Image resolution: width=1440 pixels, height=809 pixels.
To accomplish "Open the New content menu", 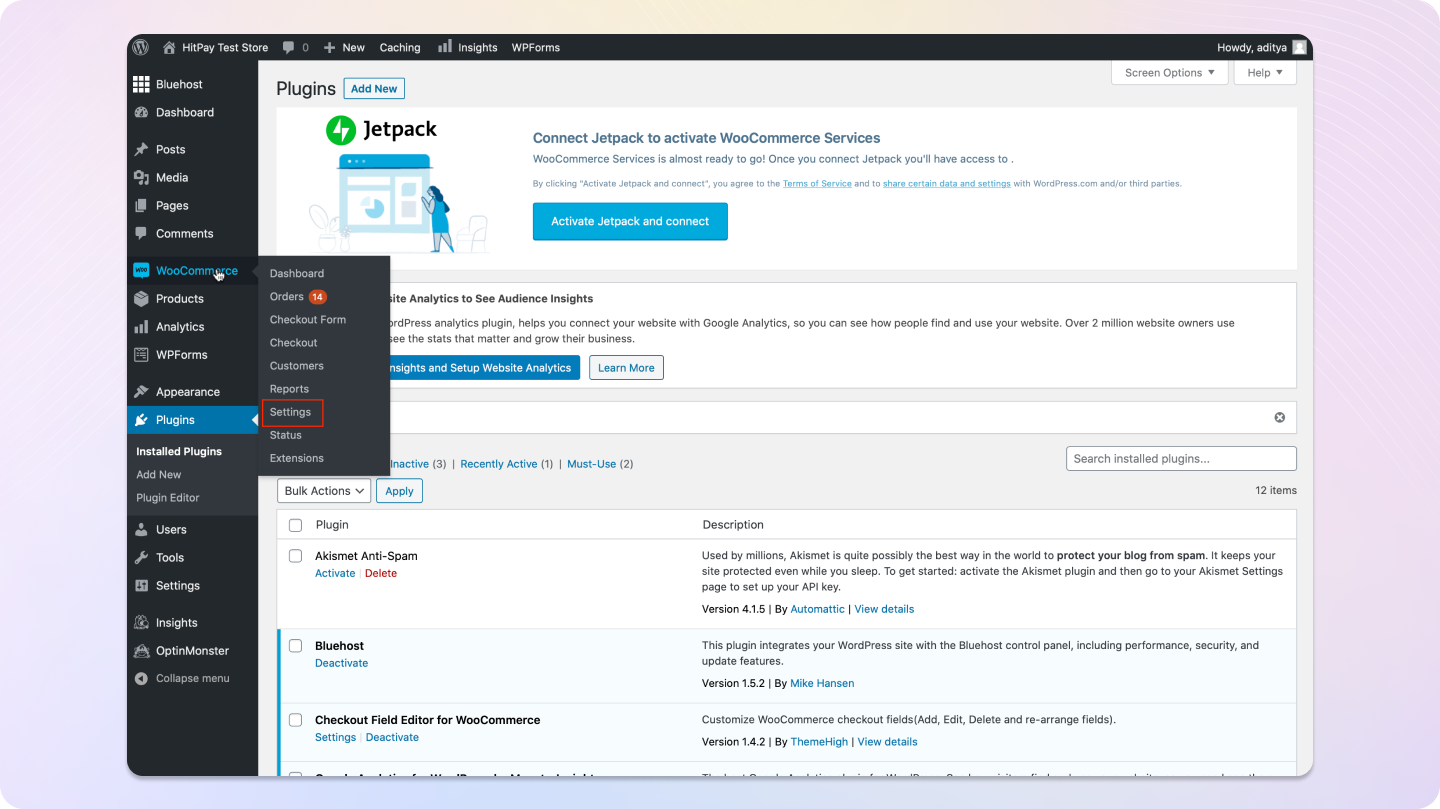I will pyautogui.click(x=344, y=47).
